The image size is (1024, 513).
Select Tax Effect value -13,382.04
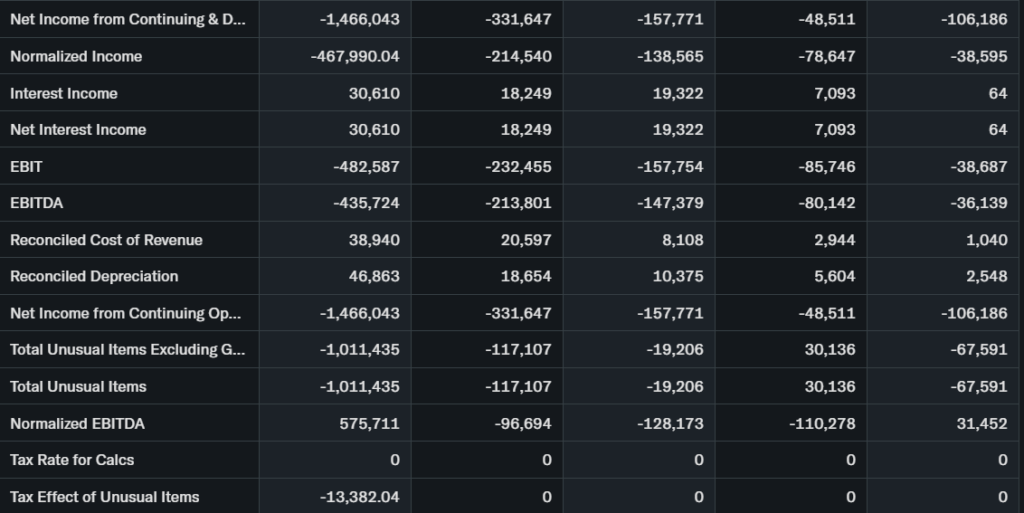pos(359,497)
